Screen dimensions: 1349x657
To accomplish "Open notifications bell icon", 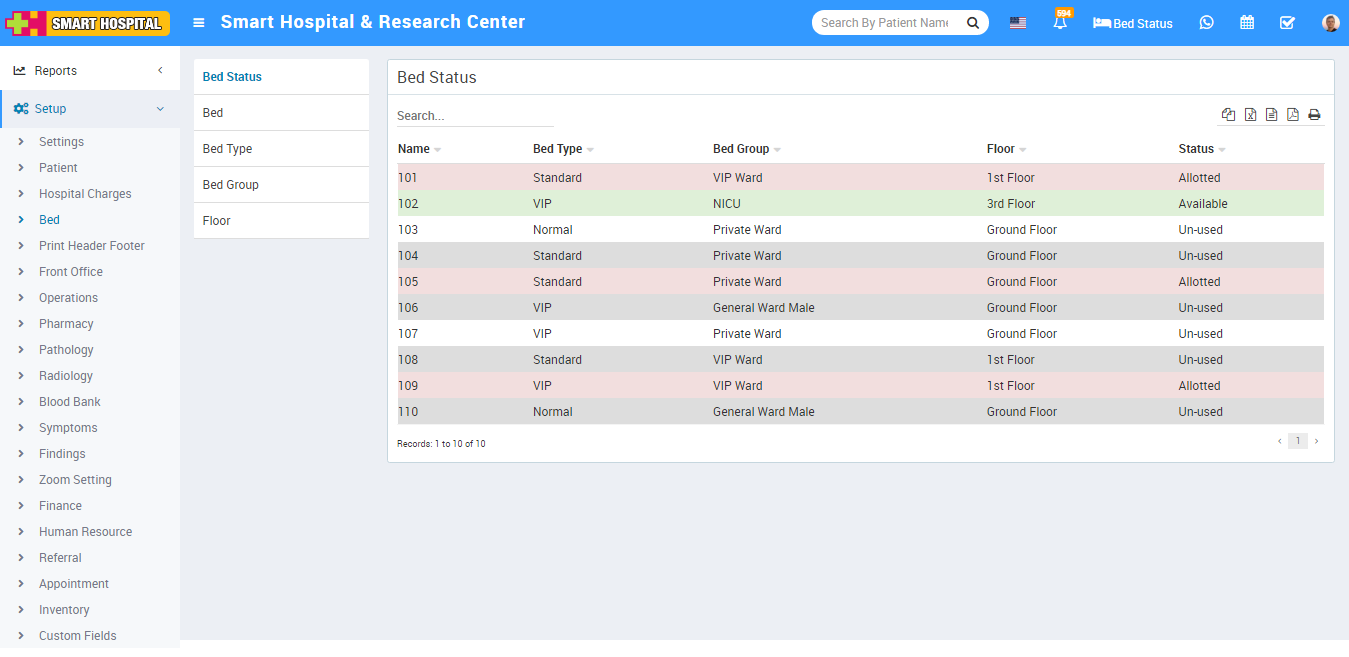I will (1060, 23).
